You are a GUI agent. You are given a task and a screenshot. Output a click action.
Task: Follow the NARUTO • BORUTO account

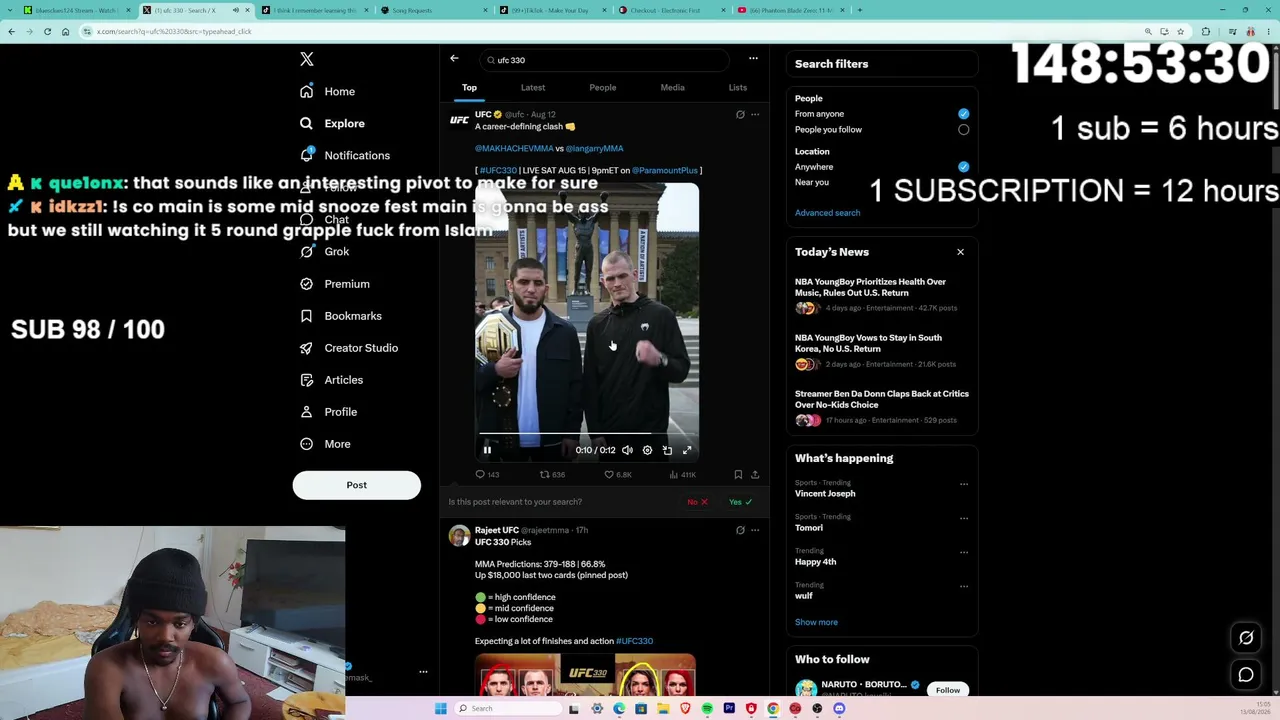tap(948, 690)
